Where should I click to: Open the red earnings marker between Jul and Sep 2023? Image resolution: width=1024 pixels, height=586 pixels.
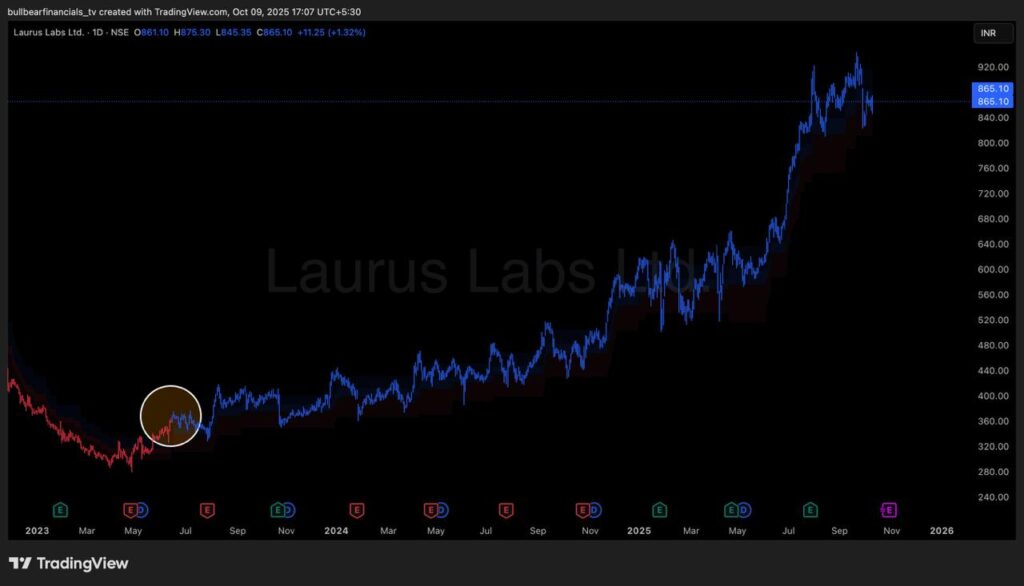tap(207, 510)
